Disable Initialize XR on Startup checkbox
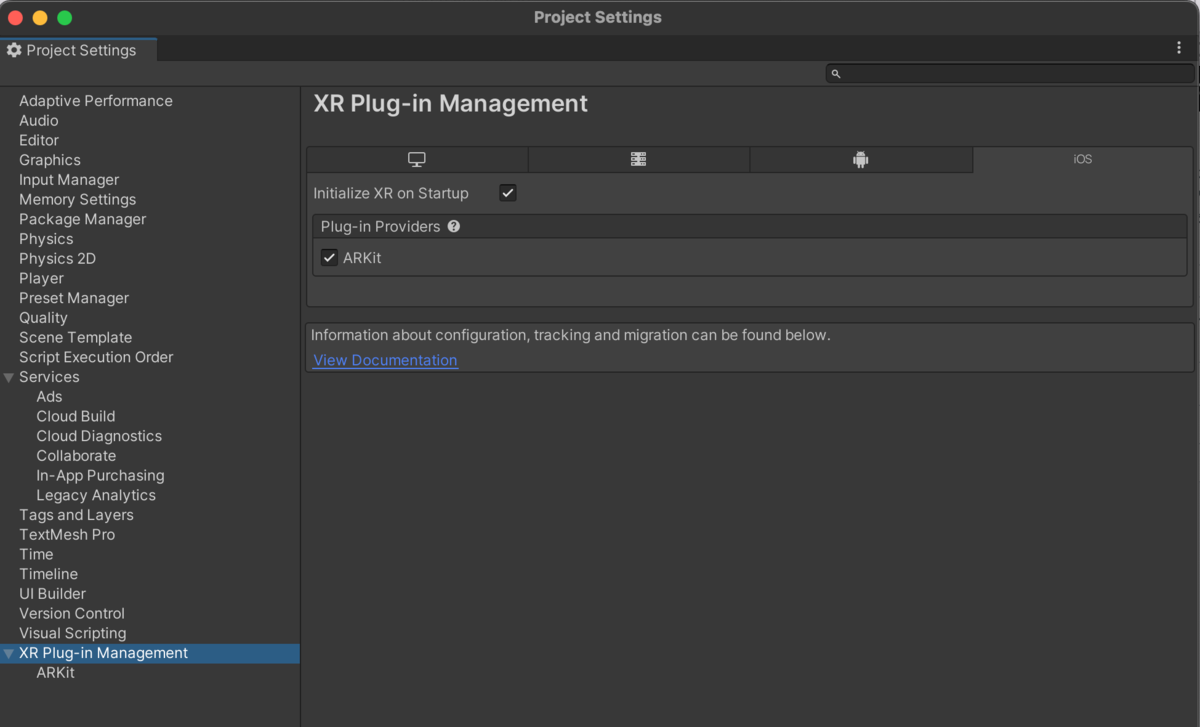This screenshot has height=727, width=1200. click(508, 193)
